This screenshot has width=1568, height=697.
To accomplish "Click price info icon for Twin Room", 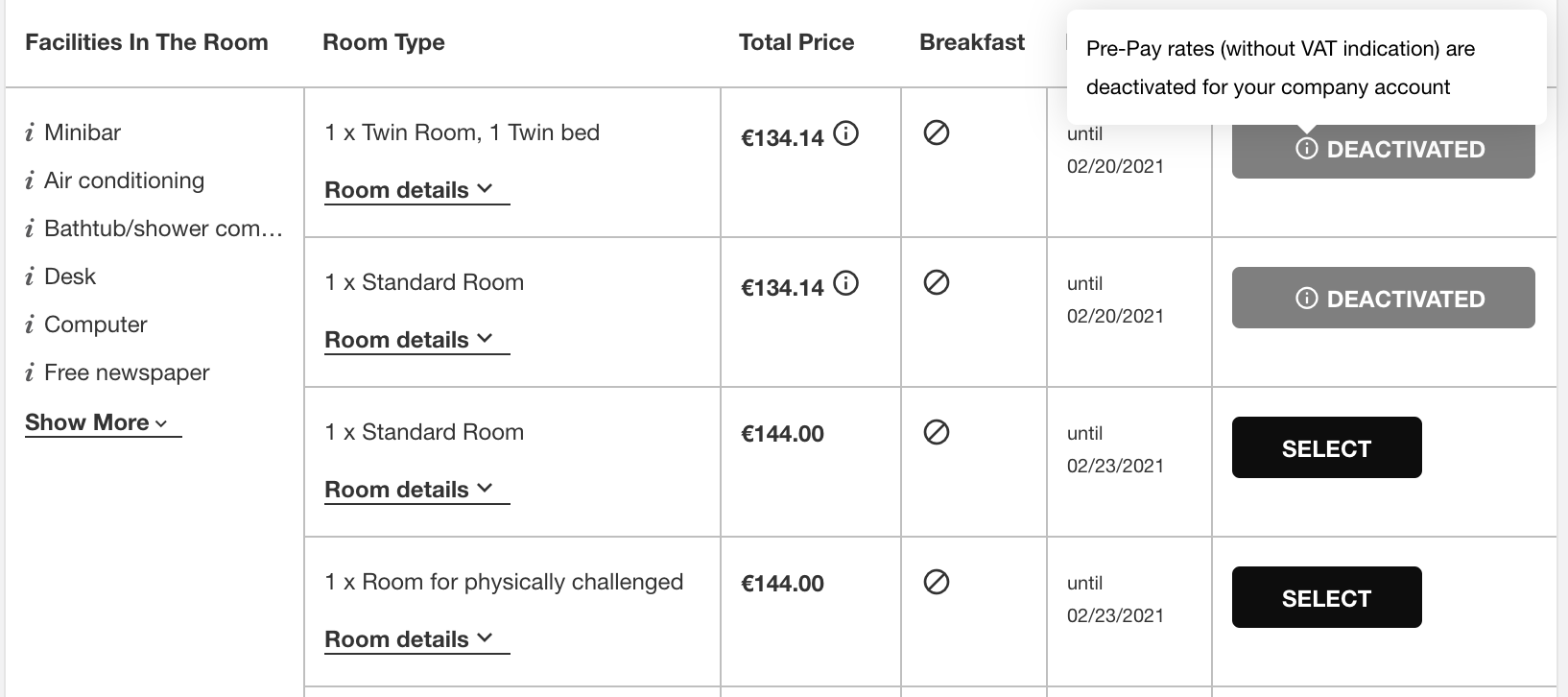I will (845, 133).
